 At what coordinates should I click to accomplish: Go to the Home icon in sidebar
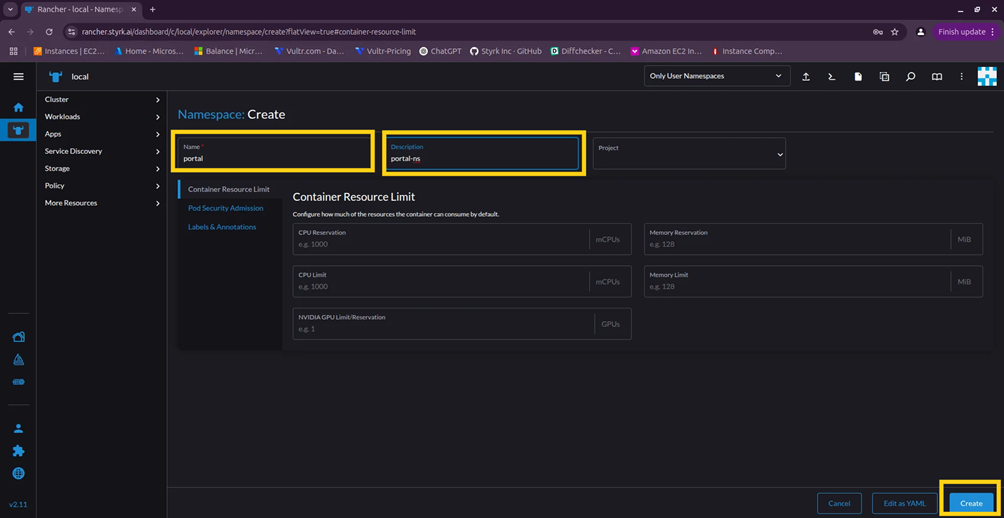tap(19, 108)
